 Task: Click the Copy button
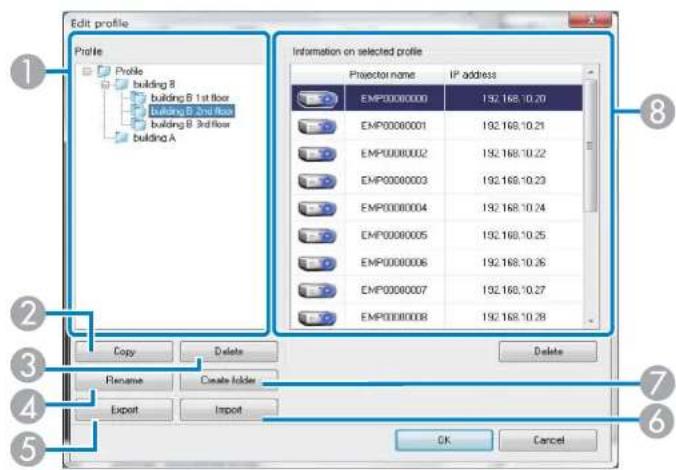pos(124,351)
